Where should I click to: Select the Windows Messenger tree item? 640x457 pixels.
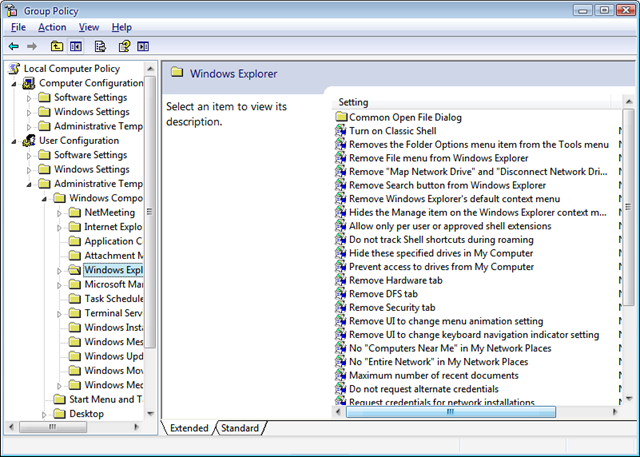point(113,342)
